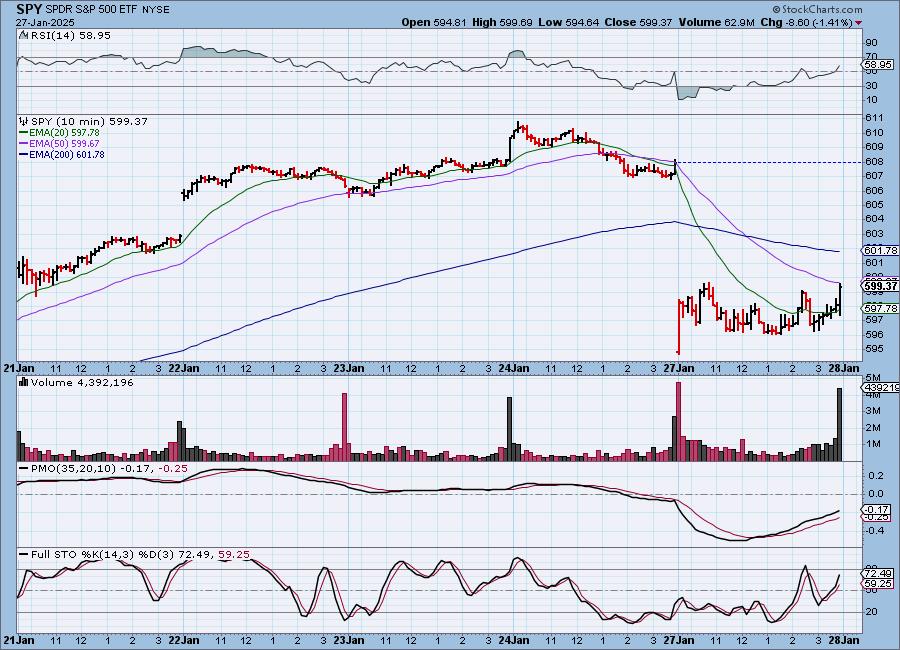Click the 'Open 594.81' header value

tap(434, 22)
